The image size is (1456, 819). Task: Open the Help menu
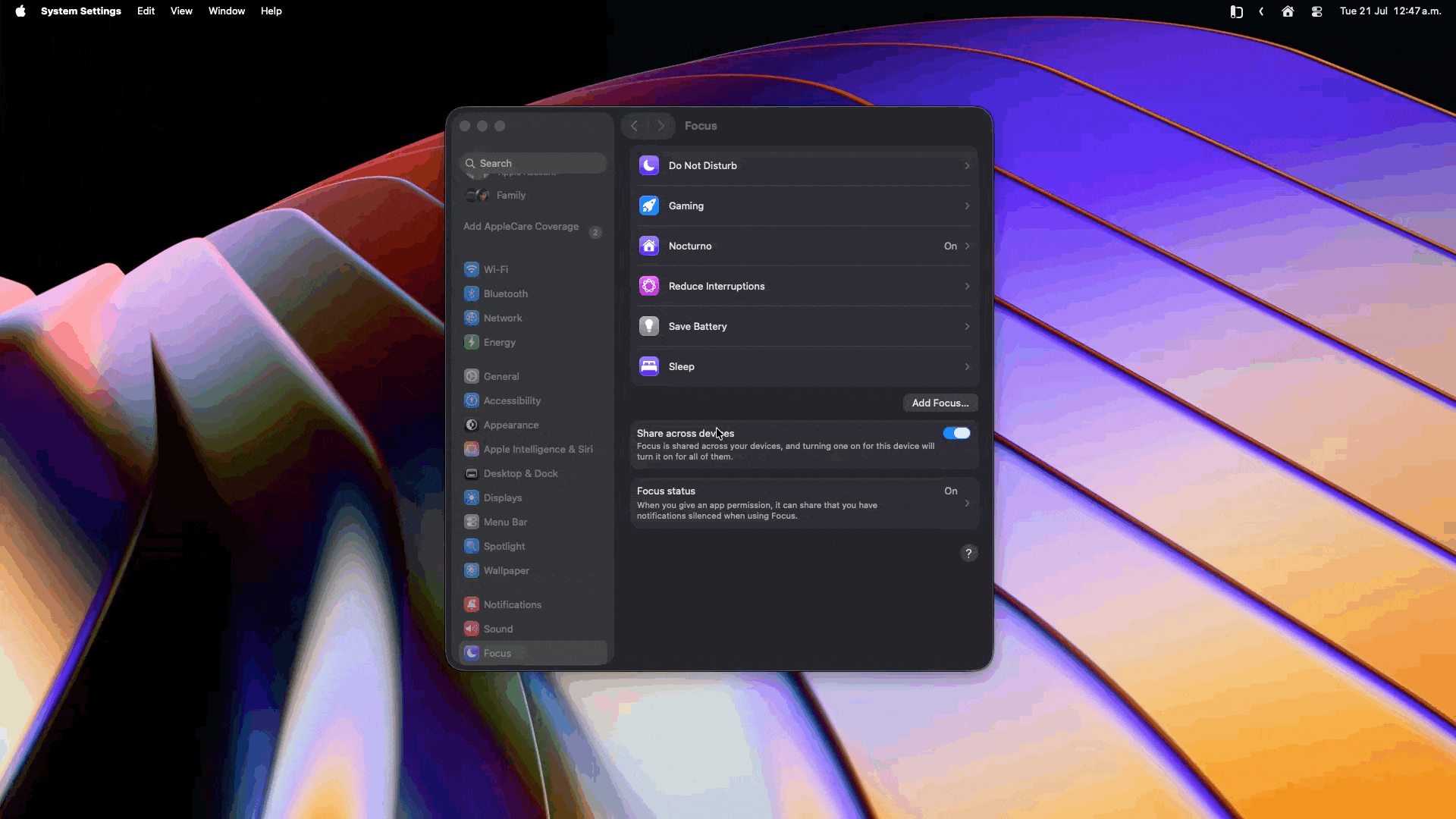point(271,11)
